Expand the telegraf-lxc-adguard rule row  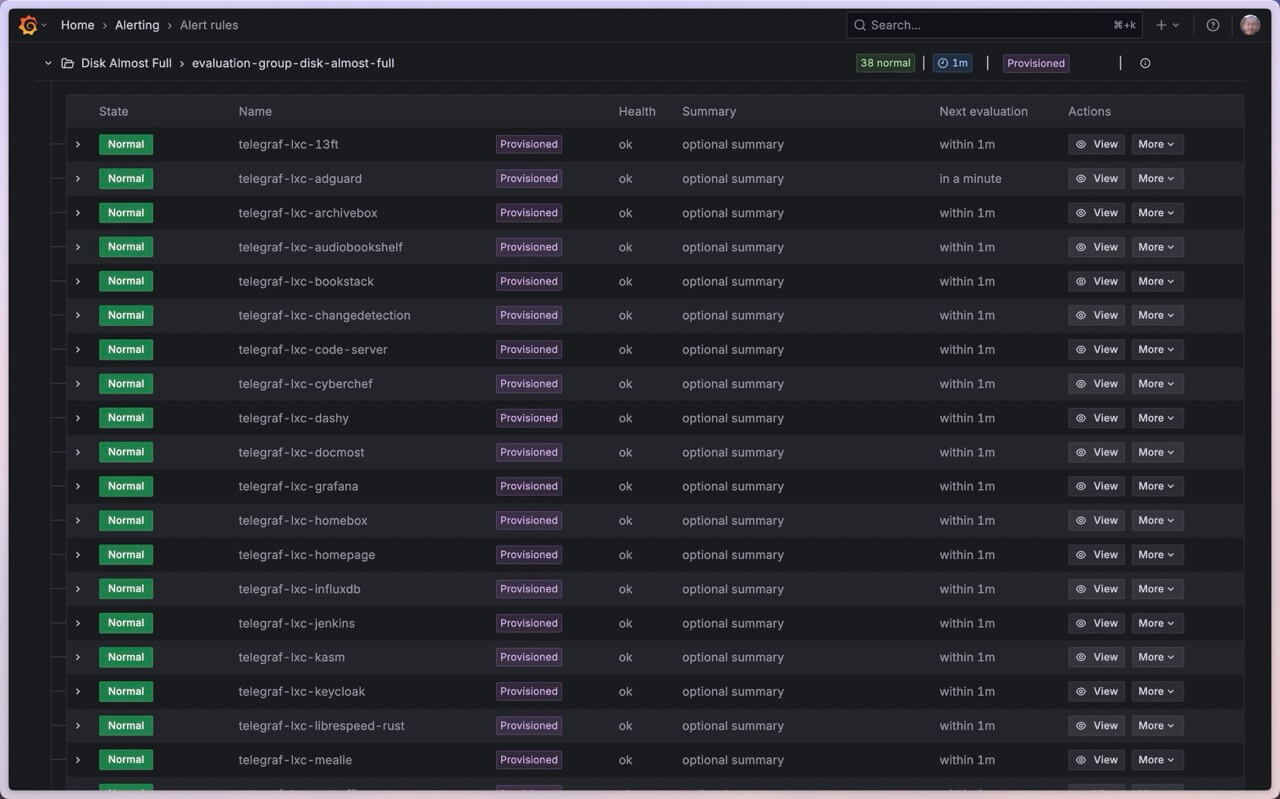(78, 179)
